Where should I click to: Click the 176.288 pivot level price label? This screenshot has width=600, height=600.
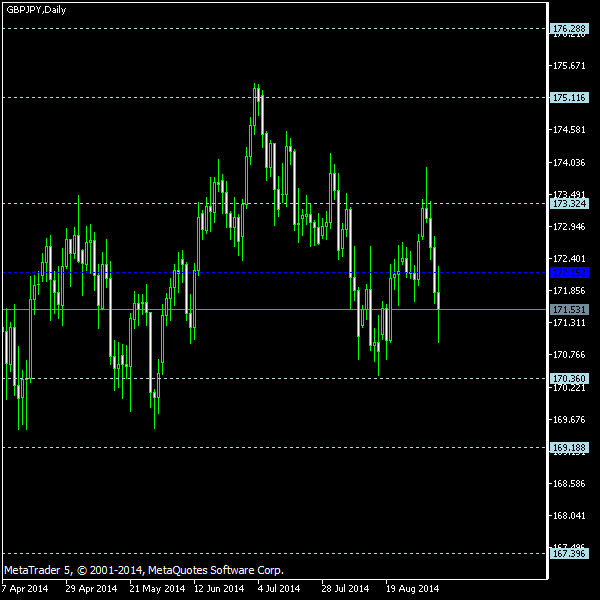[x=569, y=29]
